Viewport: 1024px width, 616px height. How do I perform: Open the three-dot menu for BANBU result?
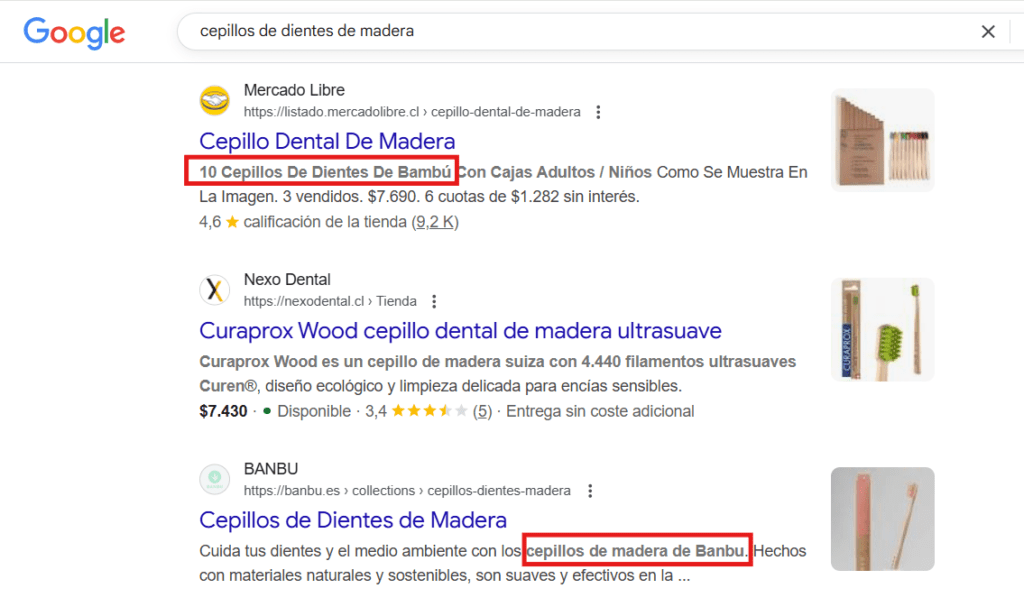click(590, 491)
